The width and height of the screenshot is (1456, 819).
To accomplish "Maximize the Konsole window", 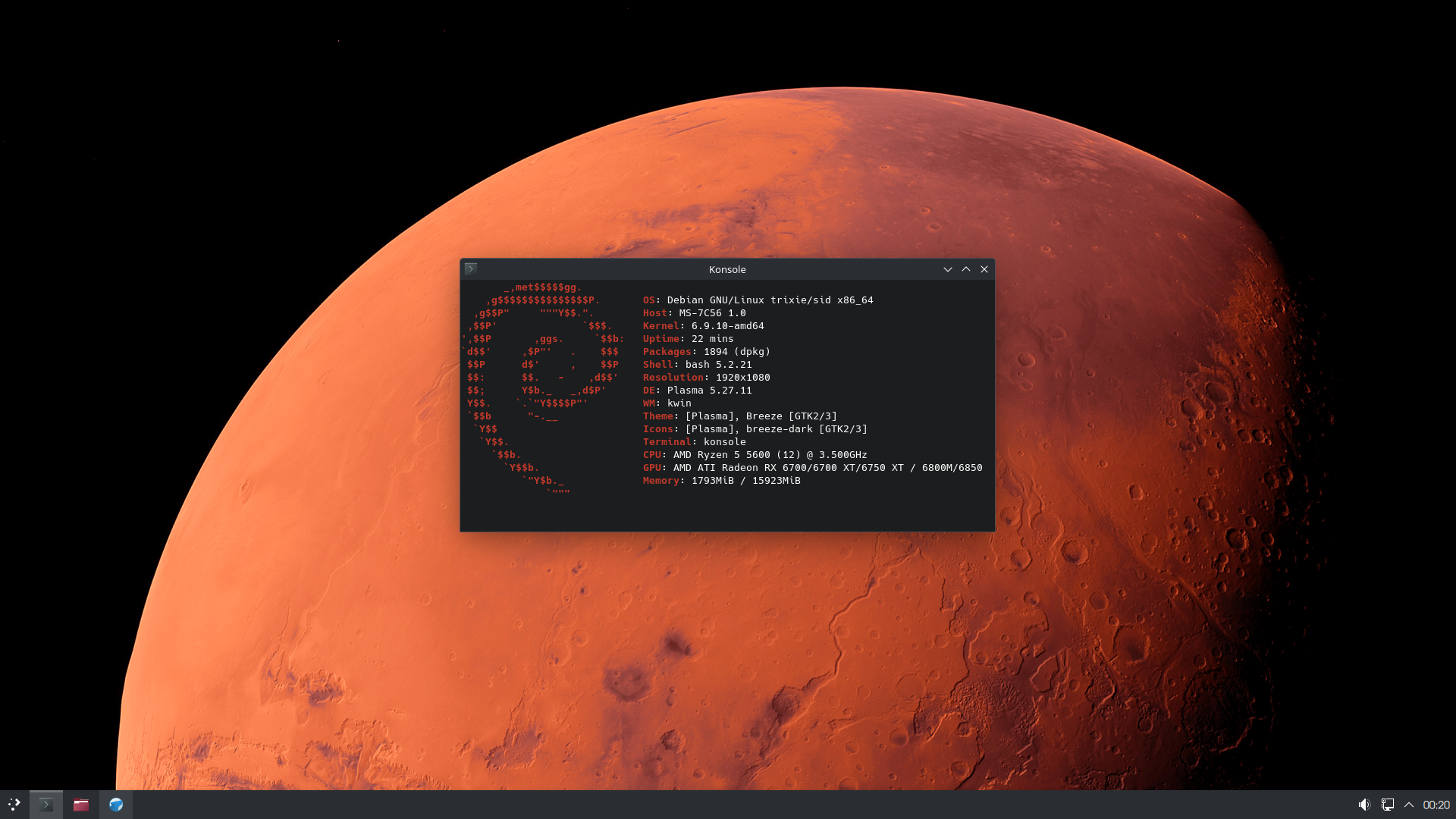I will coord(966,269).
